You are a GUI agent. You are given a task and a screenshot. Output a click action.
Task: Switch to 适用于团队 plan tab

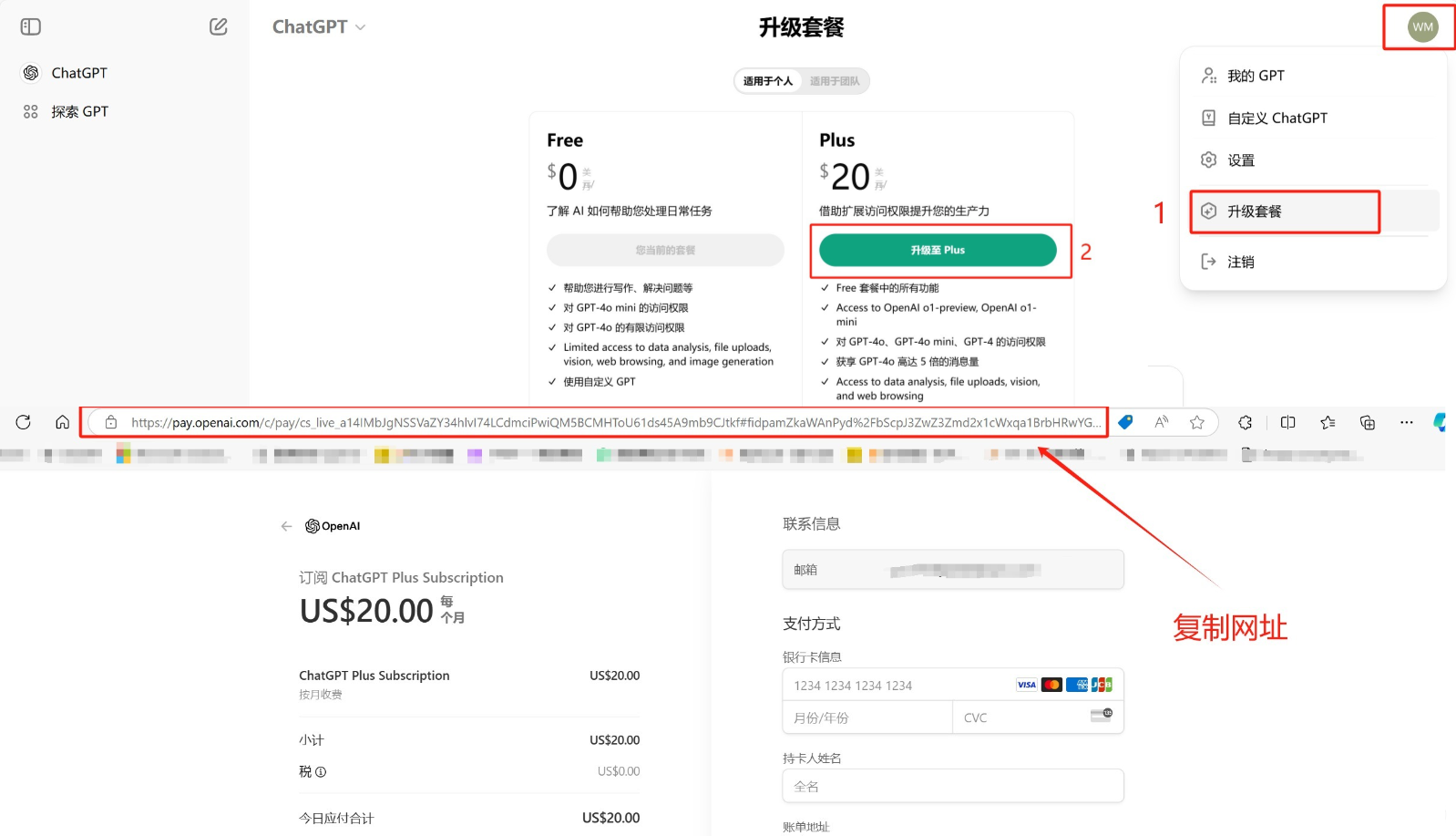coord(835,81)
